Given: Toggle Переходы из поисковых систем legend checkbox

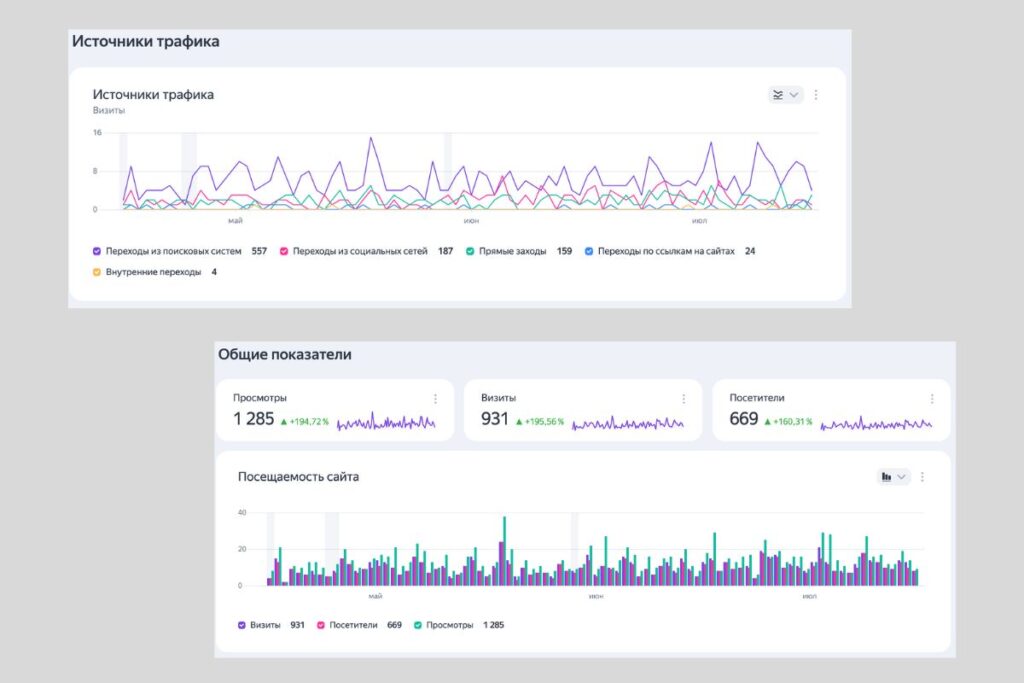Looking at the screenshot, I should coord(97,251).
